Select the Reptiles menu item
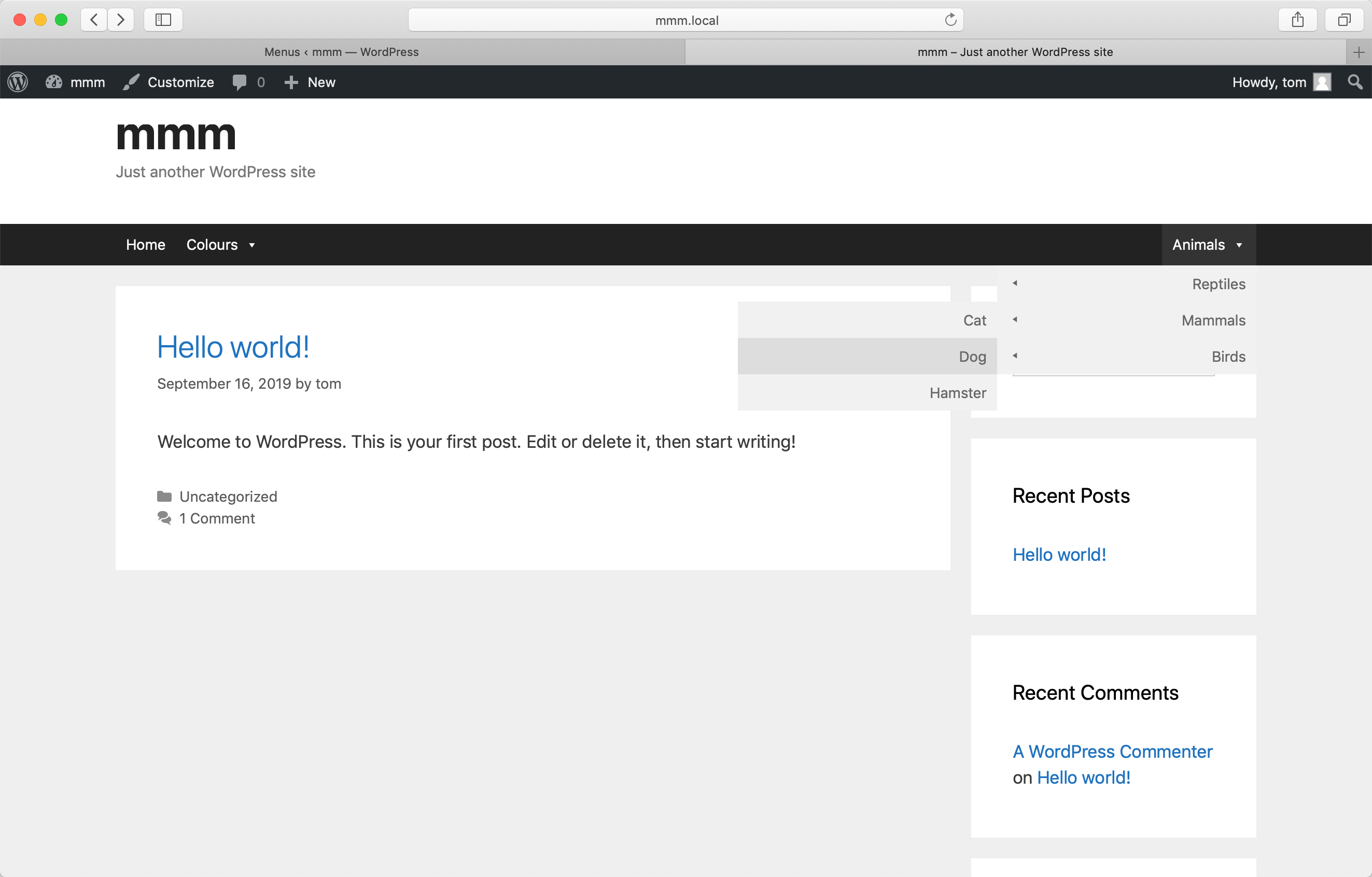 point(1218,284)
